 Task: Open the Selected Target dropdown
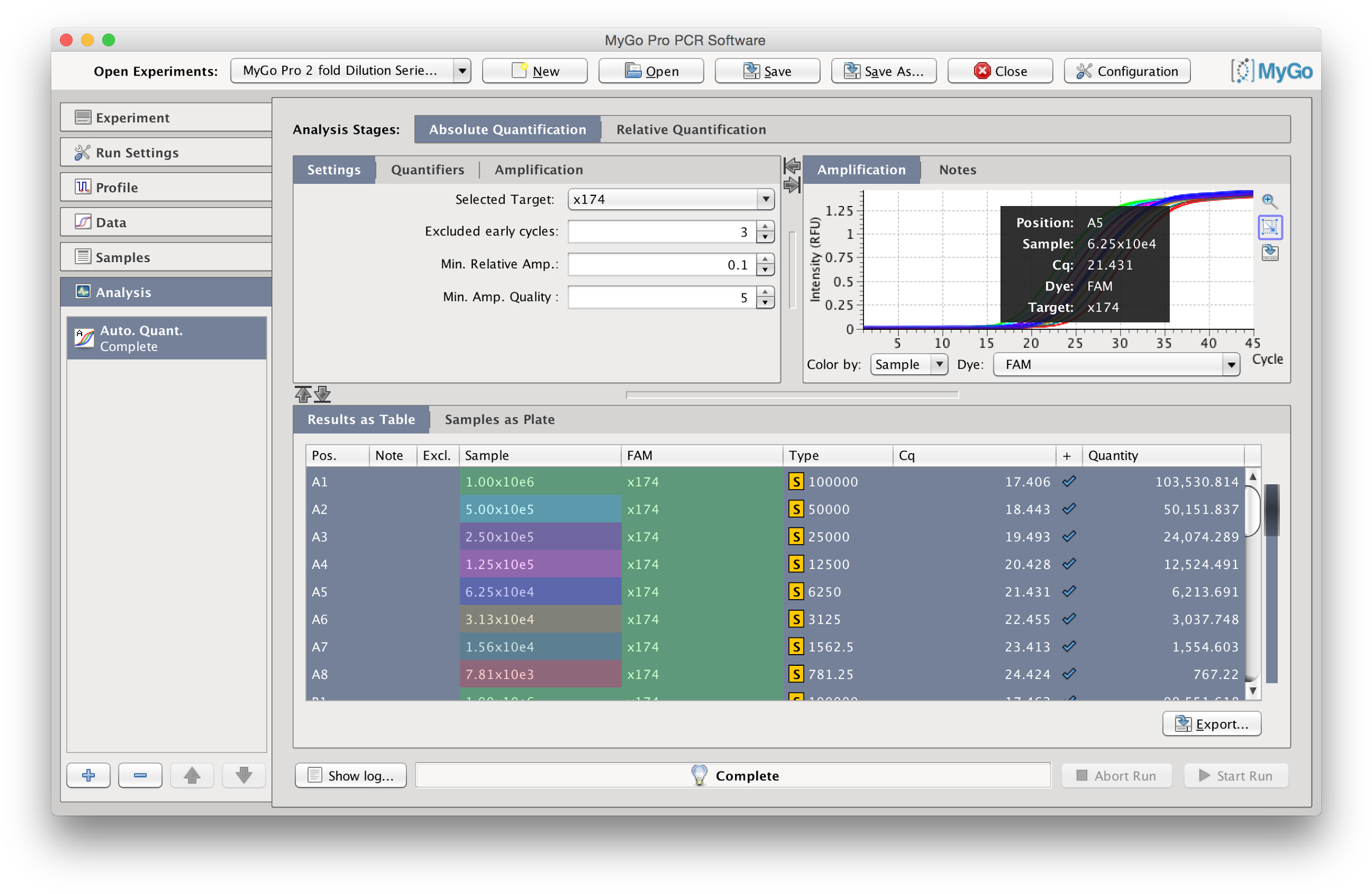pyautogui.click(x=670, y=199)
